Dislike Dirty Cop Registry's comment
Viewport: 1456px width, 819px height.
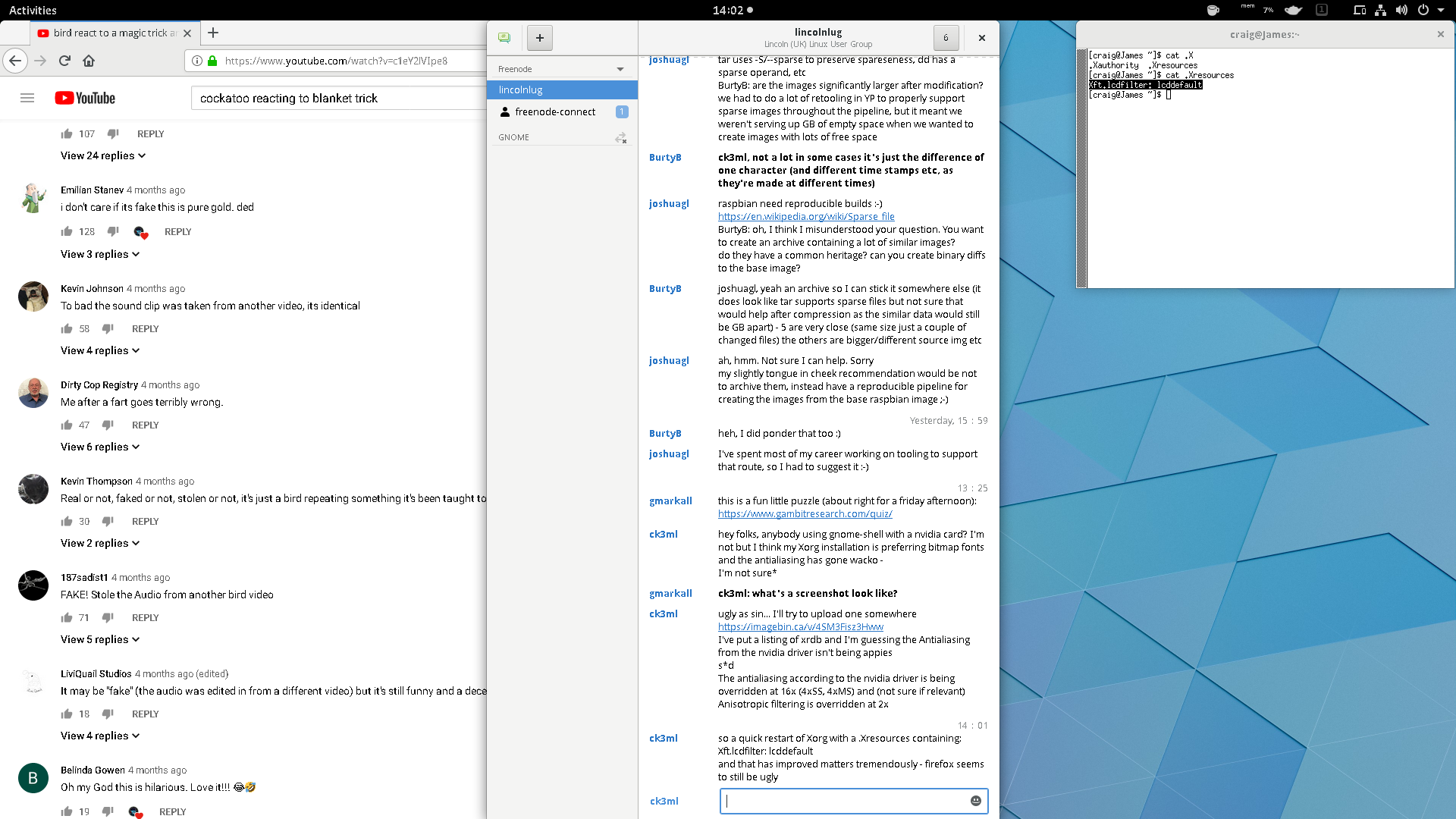[108, 425]
